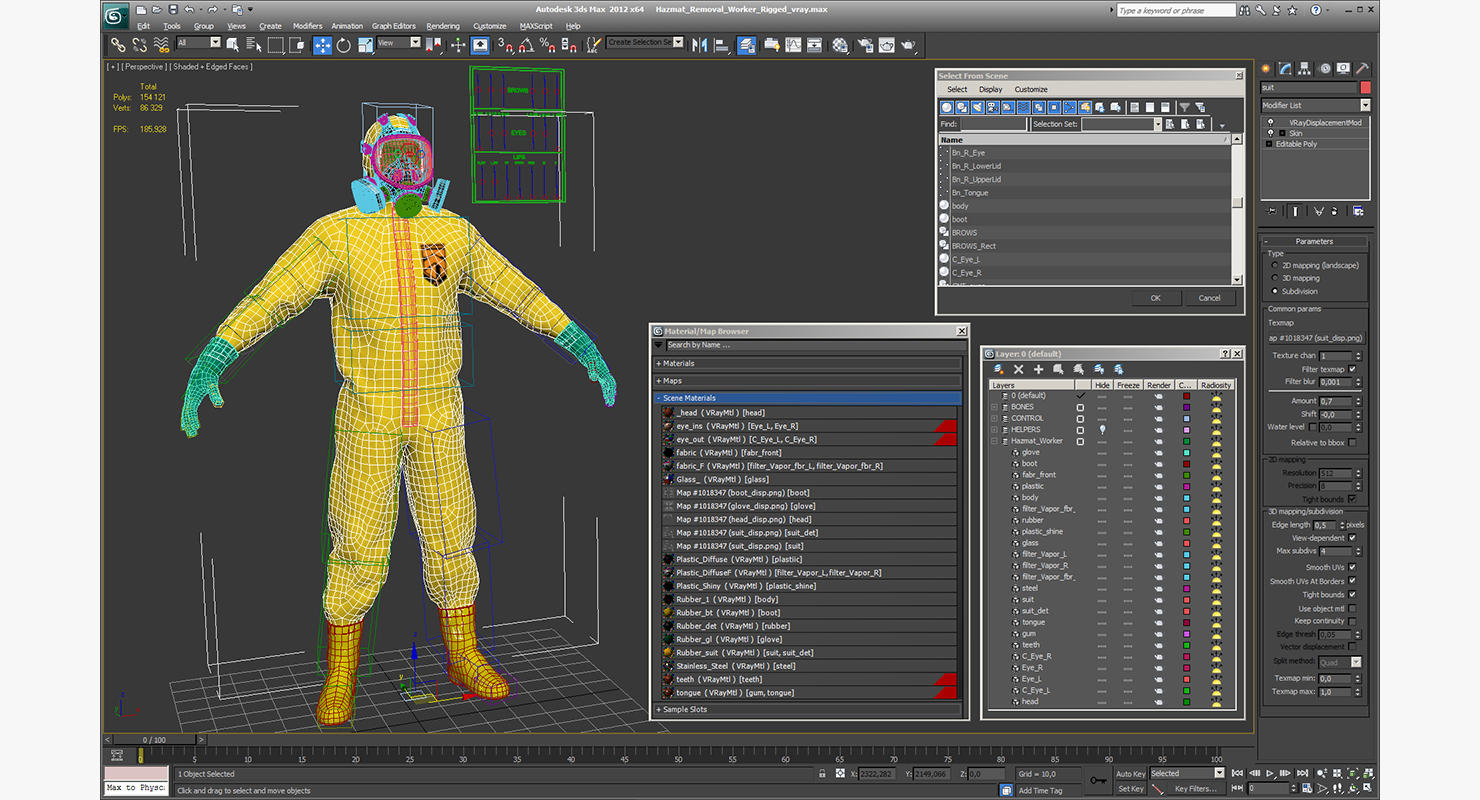Expand the CONTROL layer

tap(994, 418)
